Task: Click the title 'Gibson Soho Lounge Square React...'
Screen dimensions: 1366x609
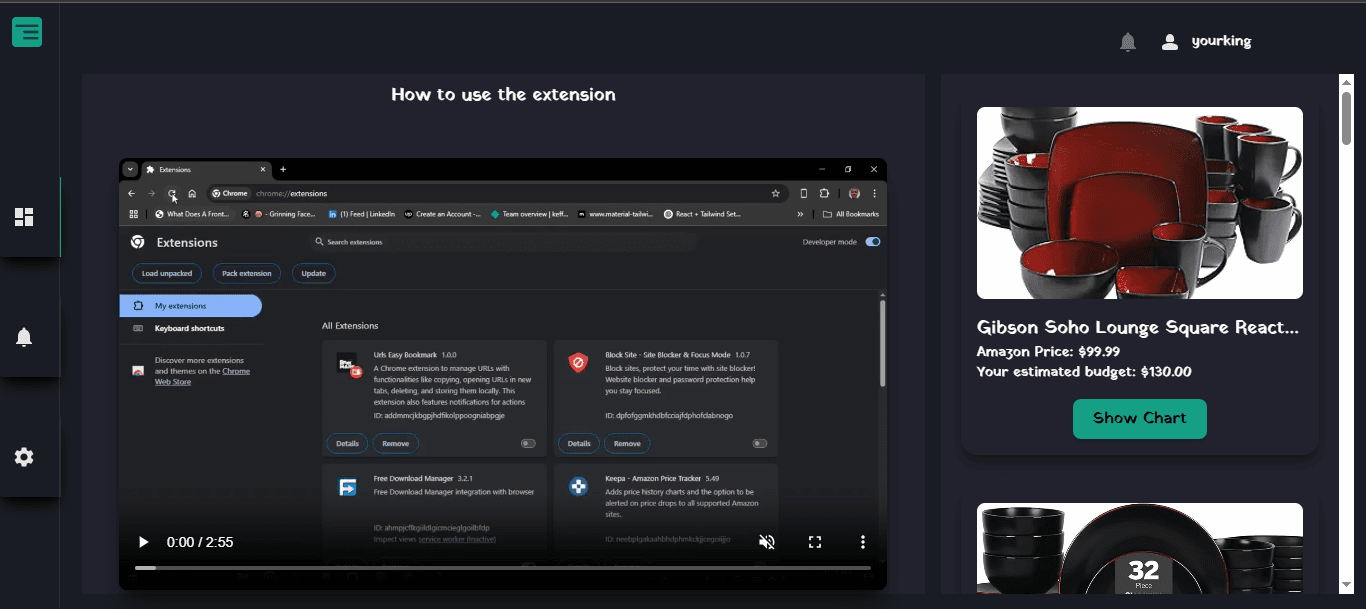Action: pyautogui.click(x=1138, y=328)
